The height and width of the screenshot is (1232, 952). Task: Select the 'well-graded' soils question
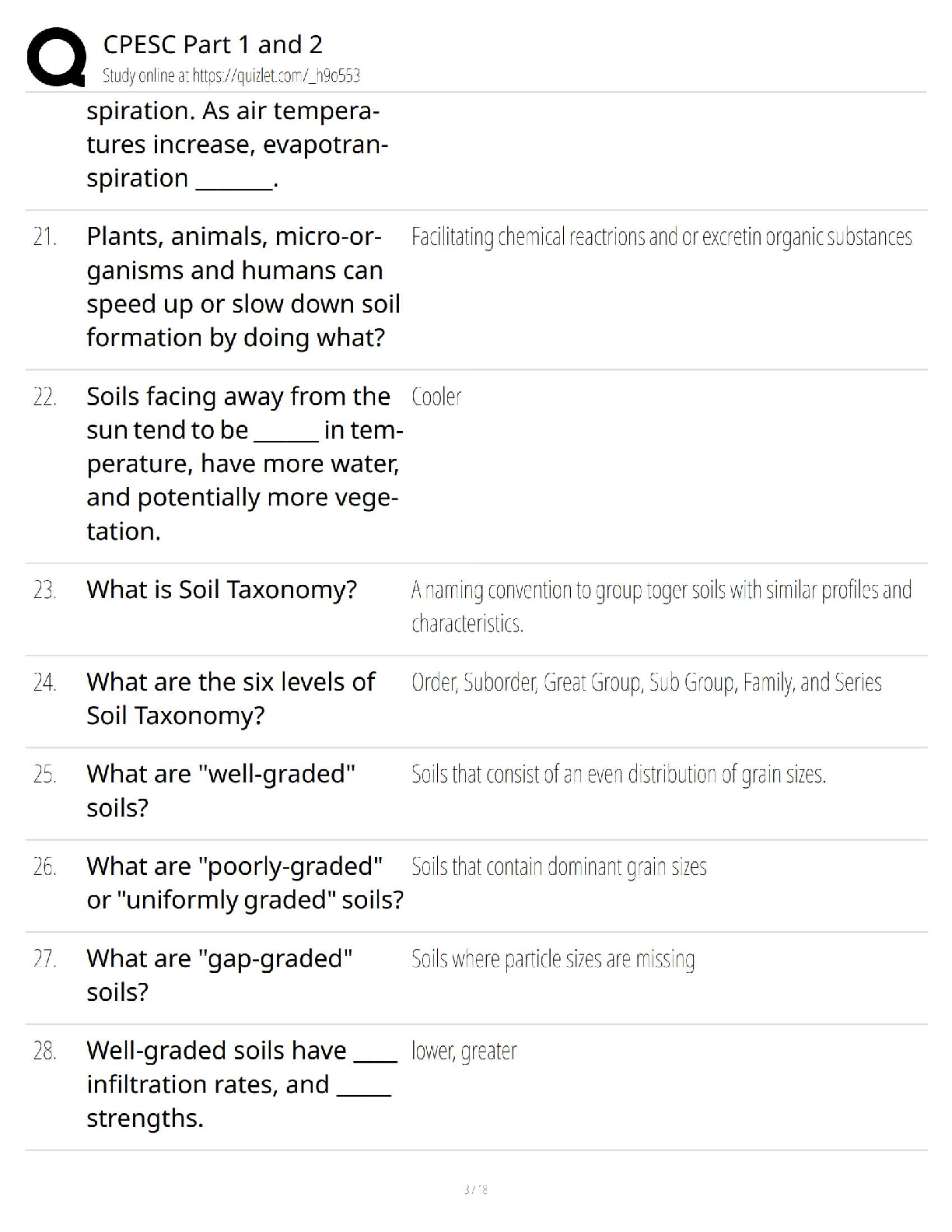pos(221,790)
